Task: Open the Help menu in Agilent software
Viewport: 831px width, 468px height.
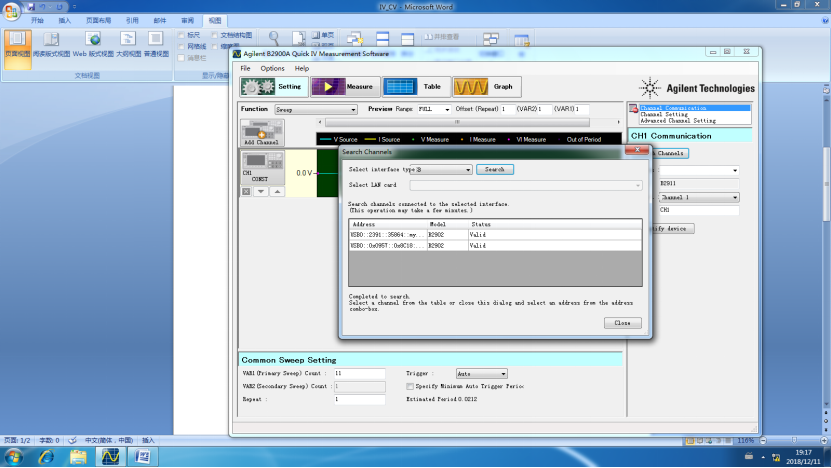Action: click(302, 68)
